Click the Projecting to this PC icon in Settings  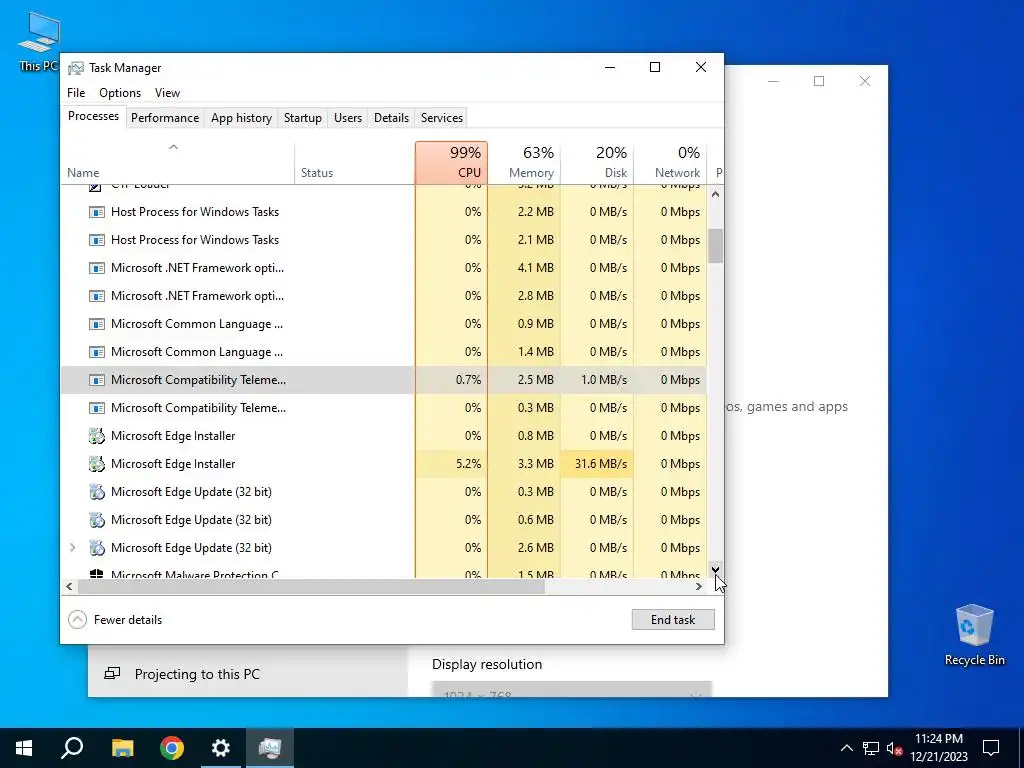coord(112,673)
